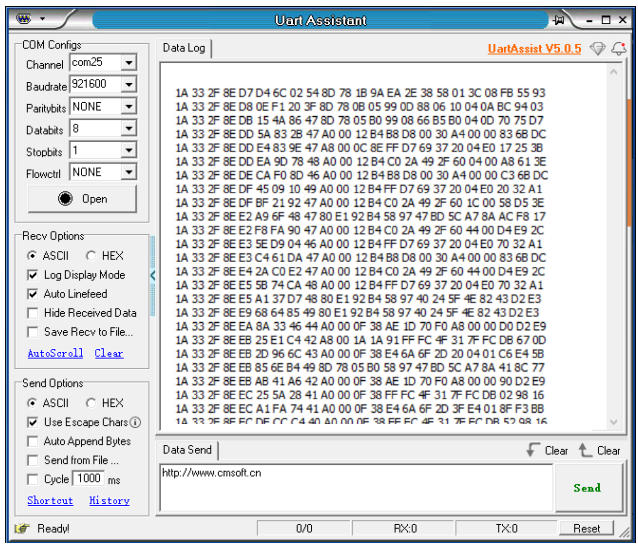
Task: Open the Shortcut link
Action: coord(50,501)
